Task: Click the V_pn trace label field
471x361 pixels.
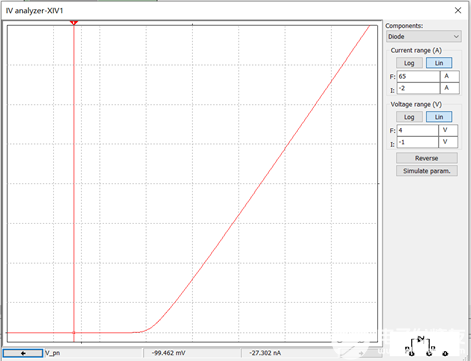Action: [x=93, y=353]
